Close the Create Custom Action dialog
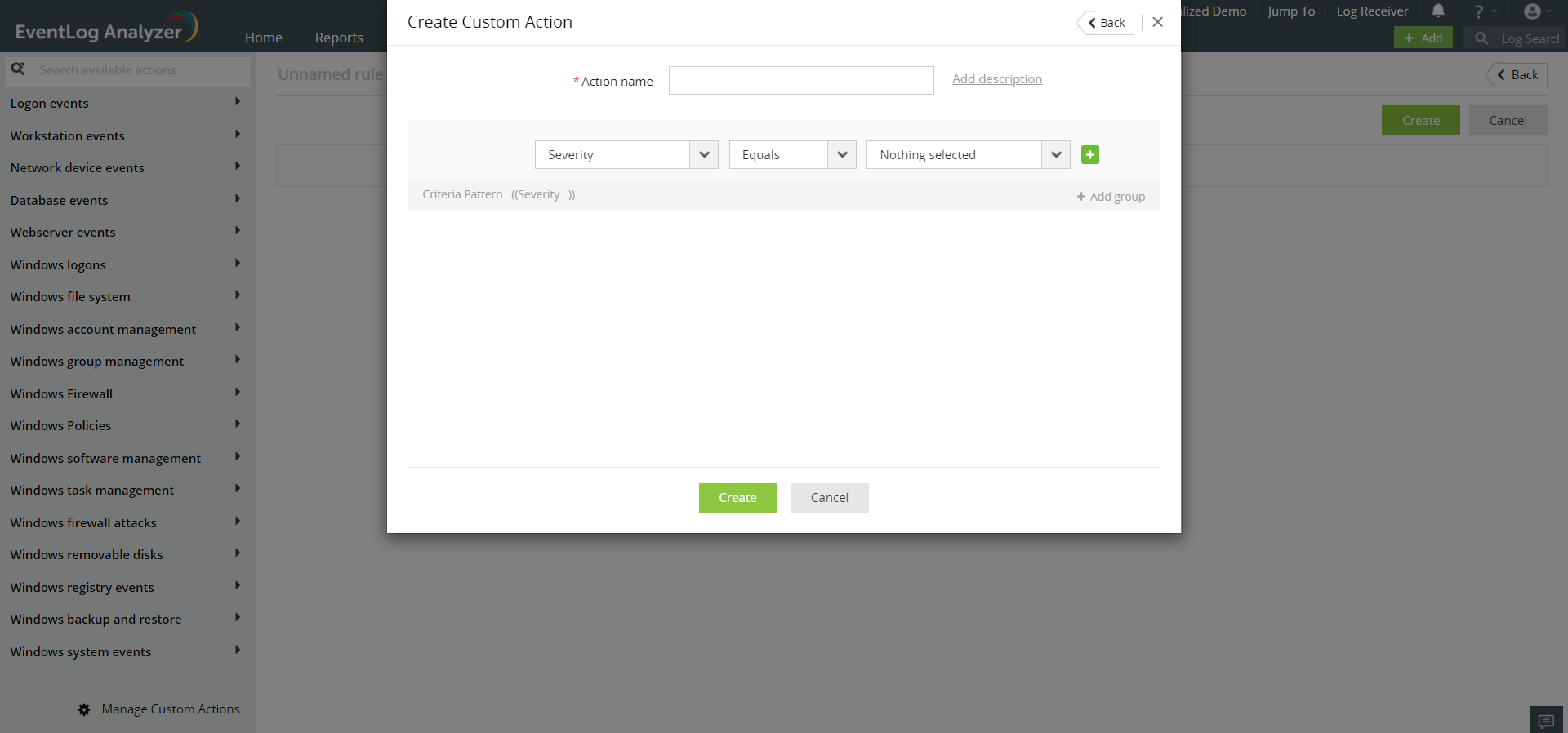This screenshot has height=733, width=1568. tap(1157, 22)
